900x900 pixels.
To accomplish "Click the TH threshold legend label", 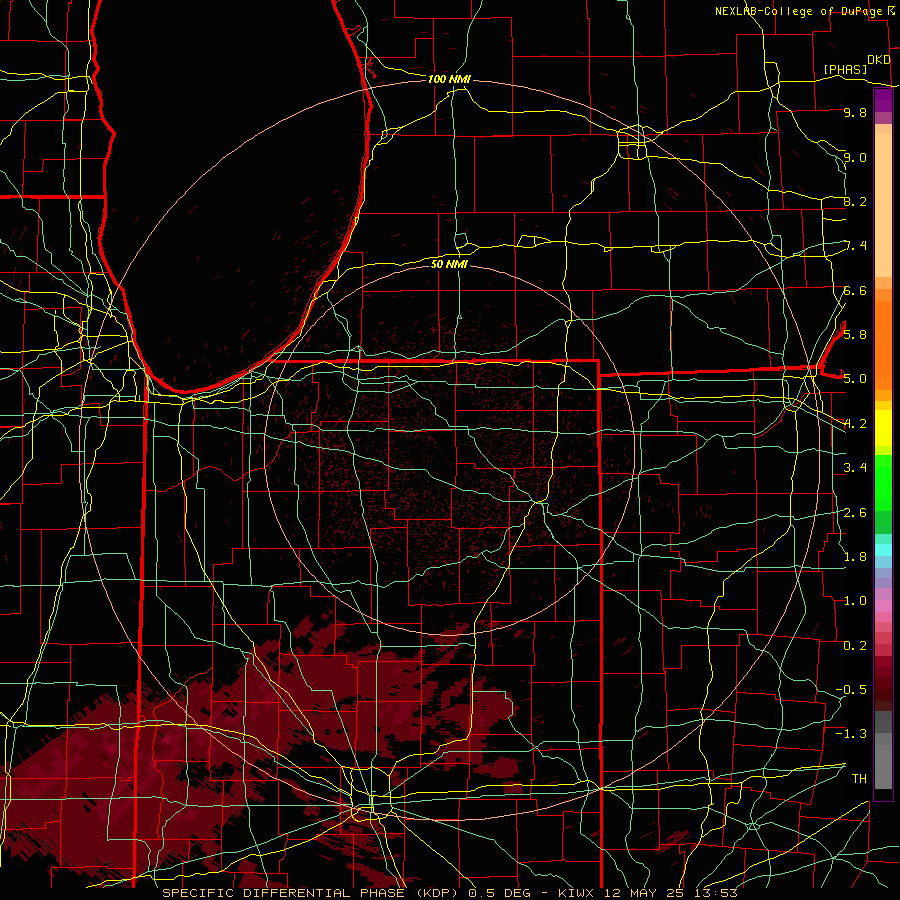I will click(x=859, y=778).
